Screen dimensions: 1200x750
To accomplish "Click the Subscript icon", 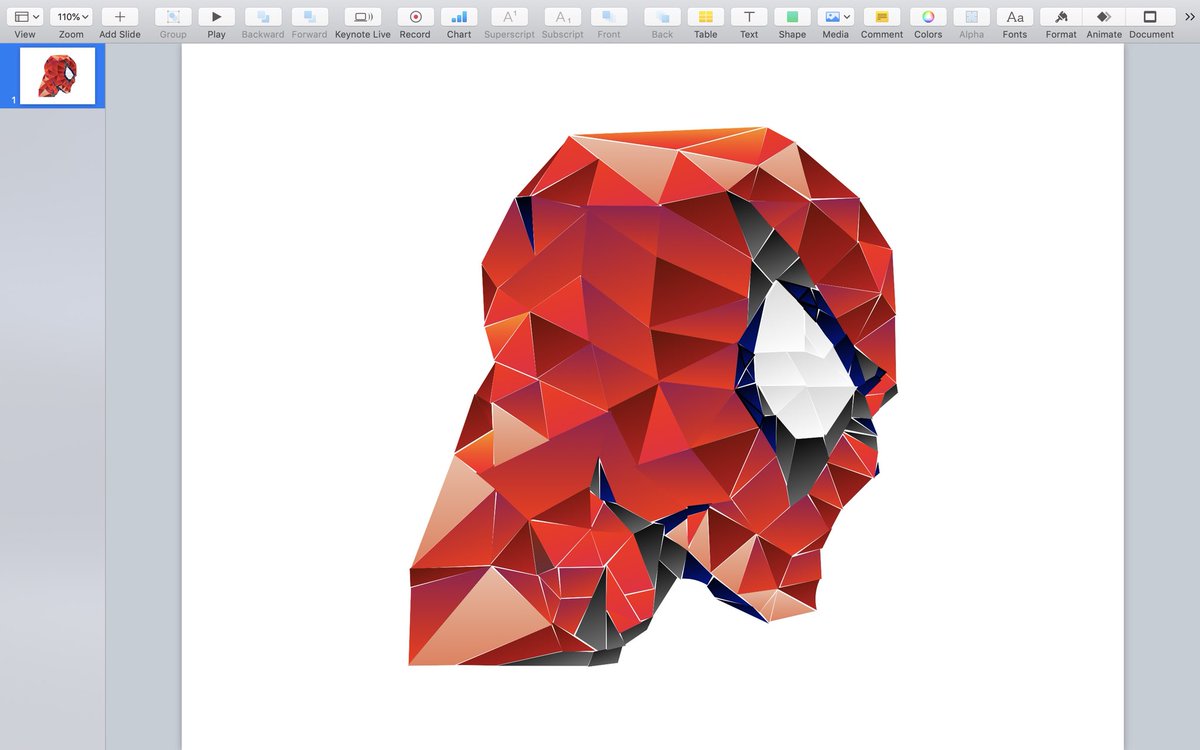I will (x=563, y=17).
